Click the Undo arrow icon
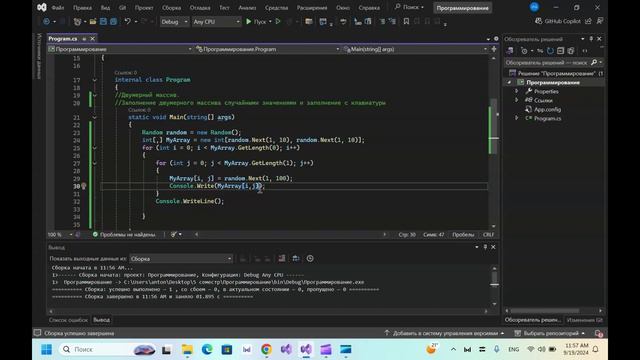Viewport: 640px width, 360px height. [127, 22]
